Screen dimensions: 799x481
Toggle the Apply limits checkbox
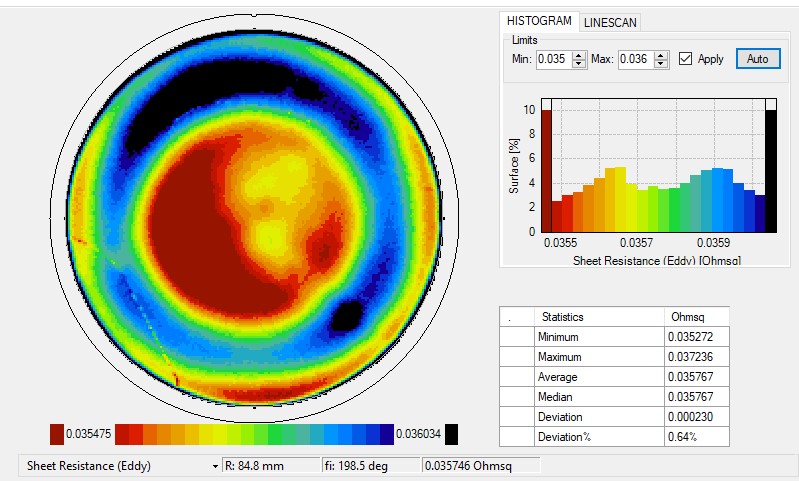pyautogui.click(x=685, y=59)
